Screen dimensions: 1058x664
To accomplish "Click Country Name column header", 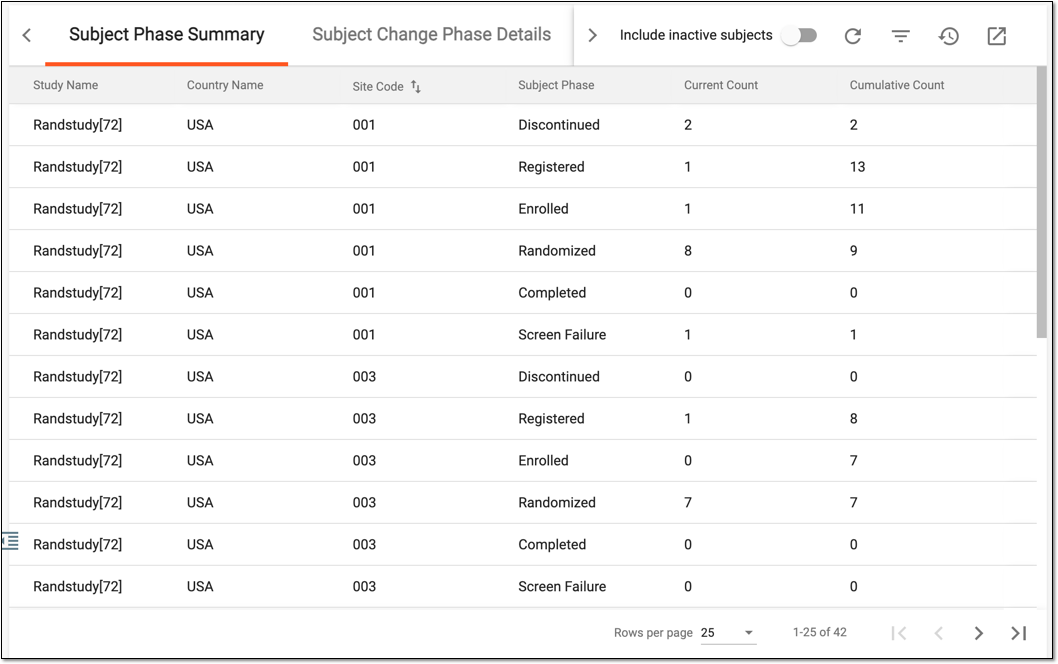I will coord(225,85).
